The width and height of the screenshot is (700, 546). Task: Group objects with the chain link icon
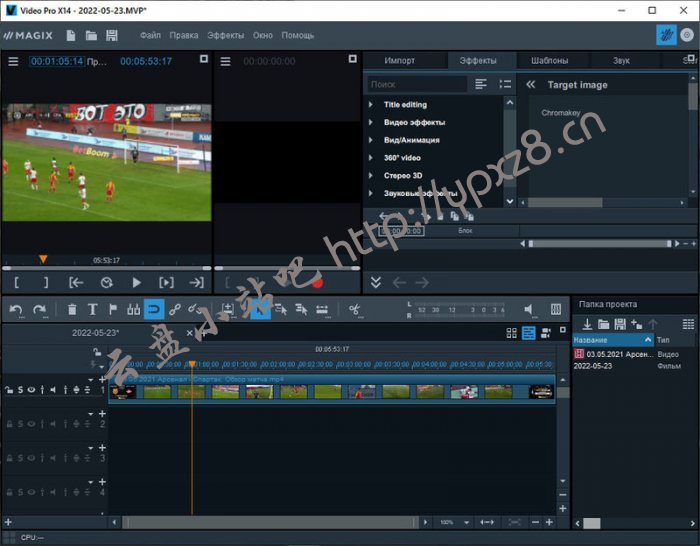(x=175, y=309)
